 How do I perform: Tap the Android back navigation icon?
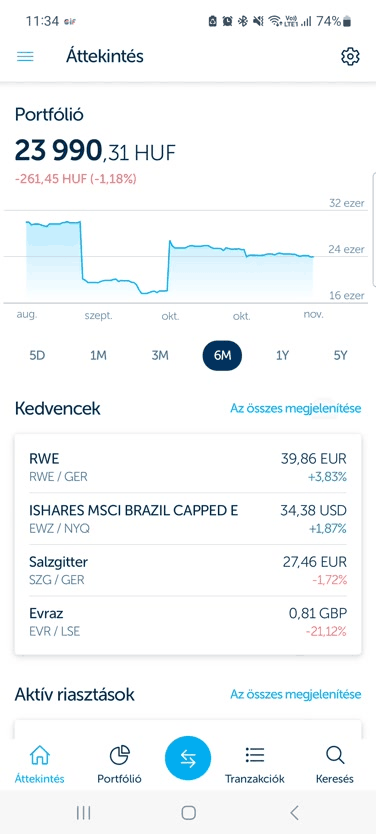tap(294, 812)
